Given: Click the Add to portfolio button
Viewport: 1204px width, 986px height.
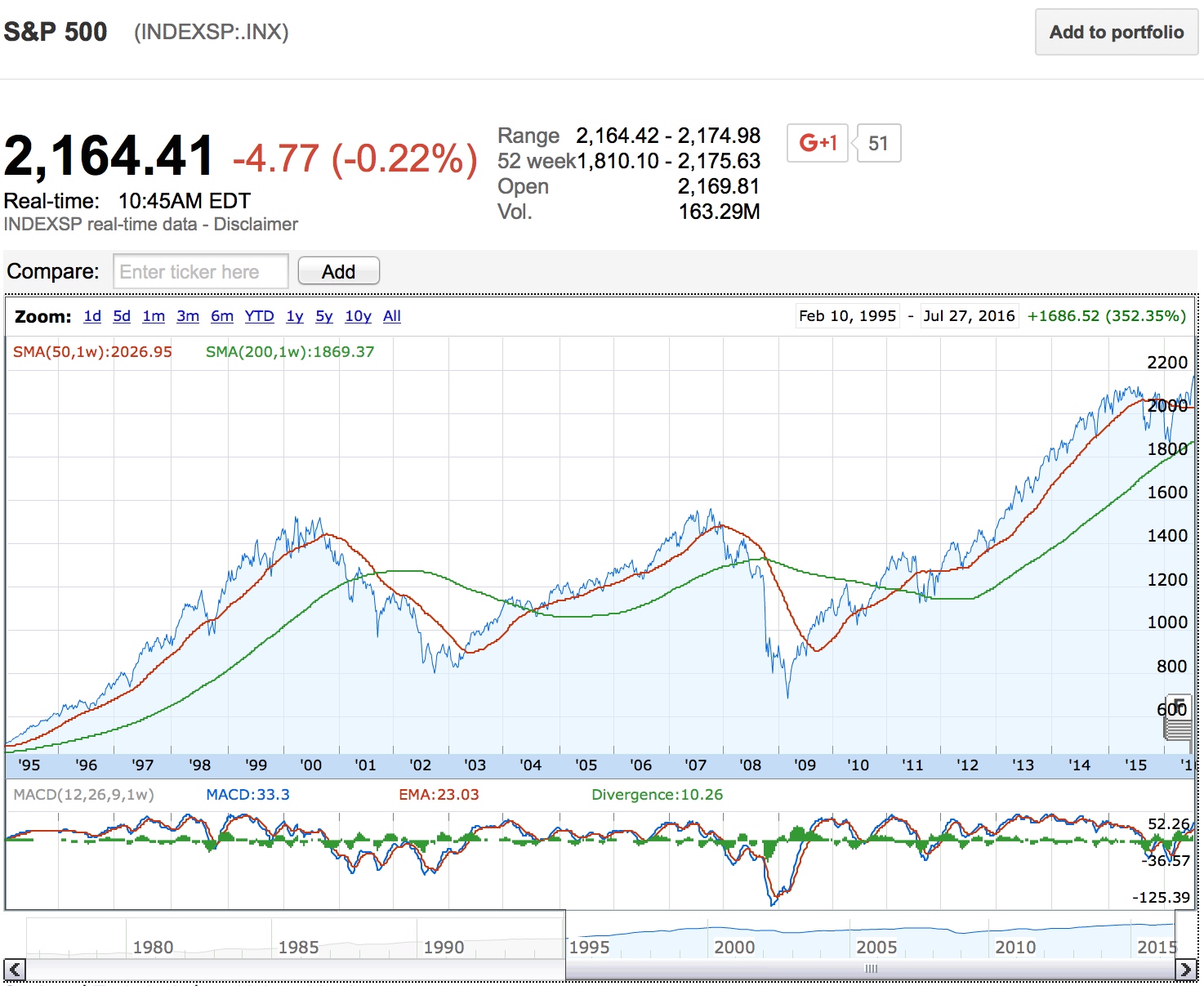Looking at the screenshot, I should click(1116, 32).
